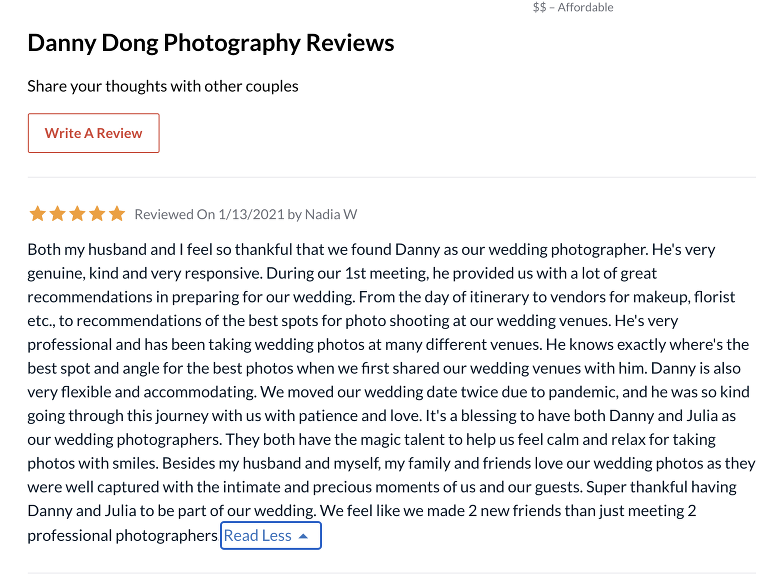Click the third orange rating star

77,214
